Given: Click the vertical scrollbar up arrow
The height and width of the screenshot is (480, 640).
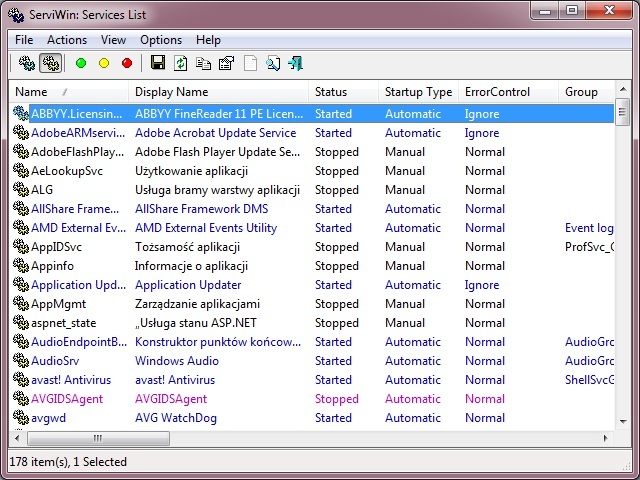Looking at the screenshot, I should (623, 89).
